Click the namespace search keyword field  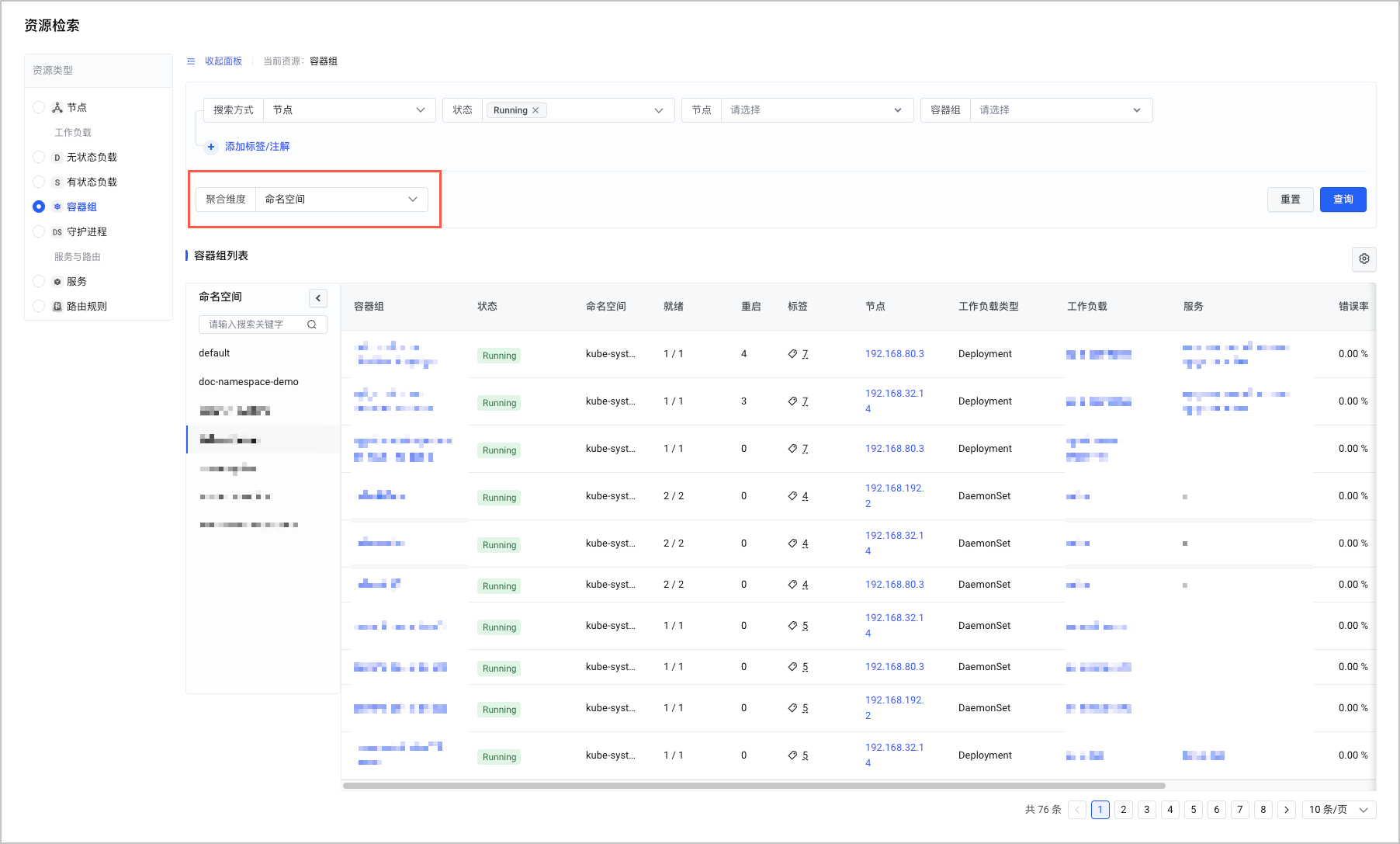pos(263,325)
